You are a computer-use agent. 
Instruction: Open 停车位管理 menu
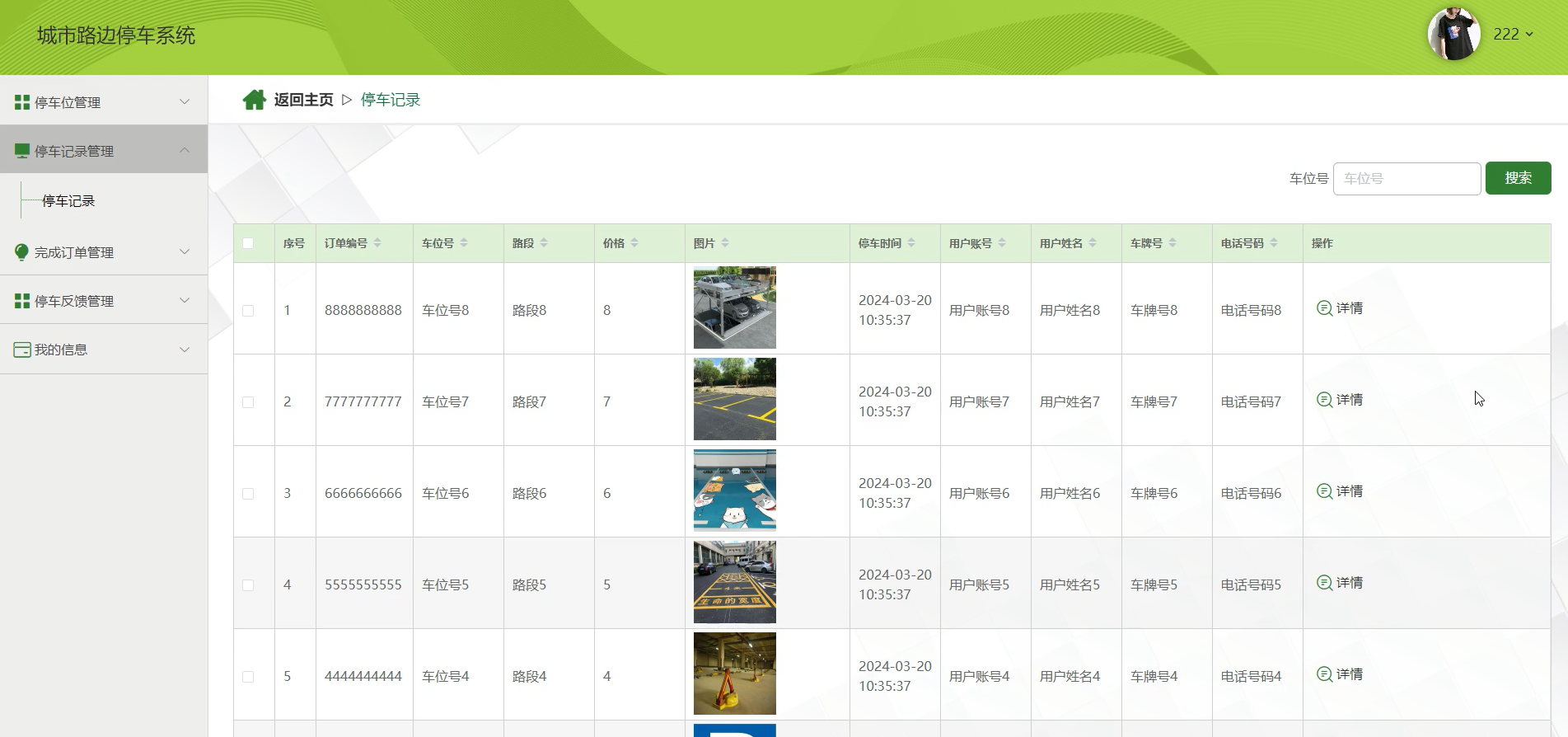pos(104,101)
